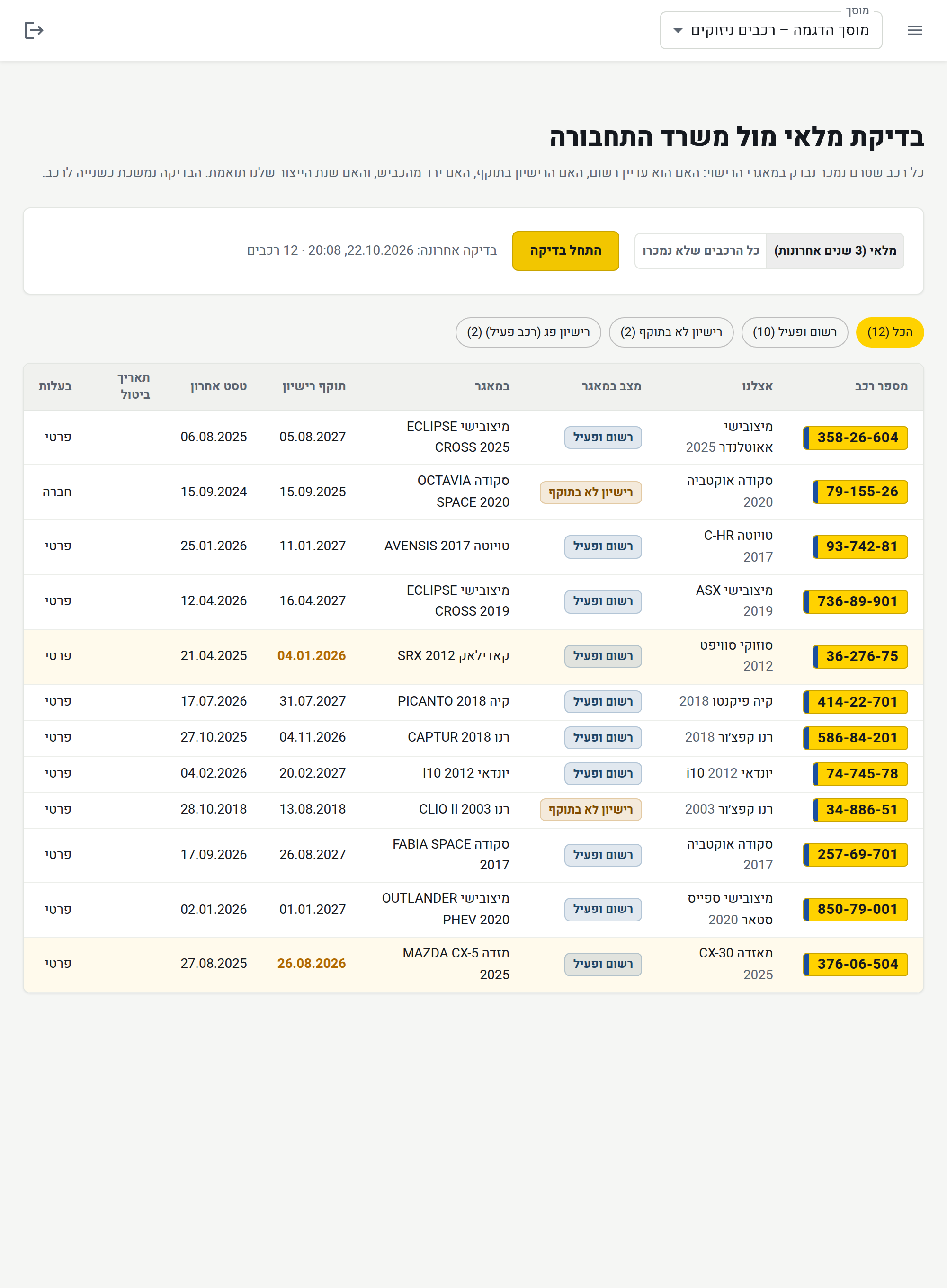Click the מספר רכב column header
The image size is (947, 1288).
(x=881, y=386)
